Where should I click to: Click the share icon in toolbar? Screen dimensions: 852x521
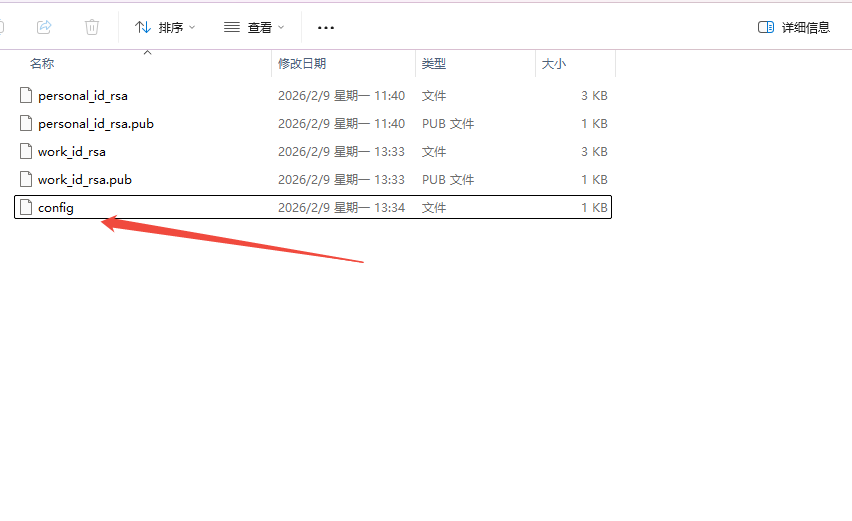pyautogui.click(x=44, y=27)
